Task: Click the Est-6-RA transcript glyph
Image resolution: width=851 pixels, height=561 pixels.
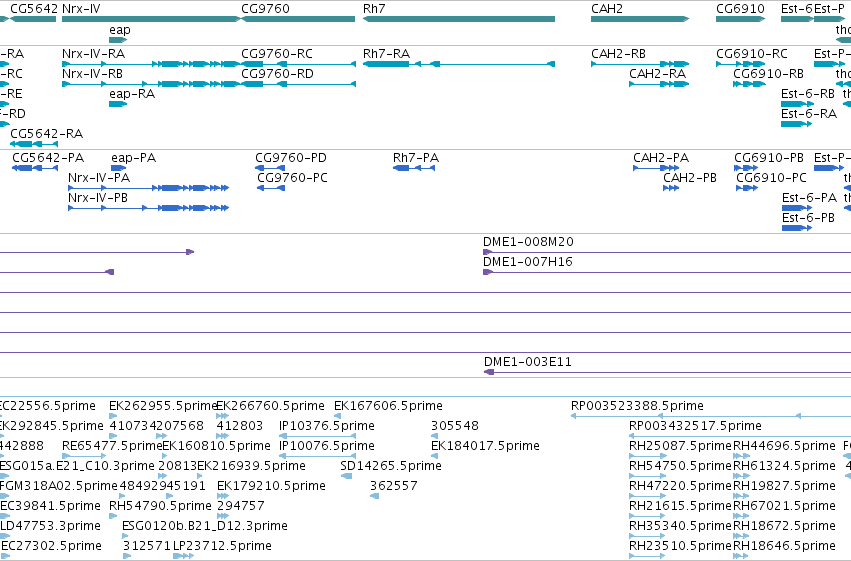Action: pyautogui.click(x=796, y=124)
